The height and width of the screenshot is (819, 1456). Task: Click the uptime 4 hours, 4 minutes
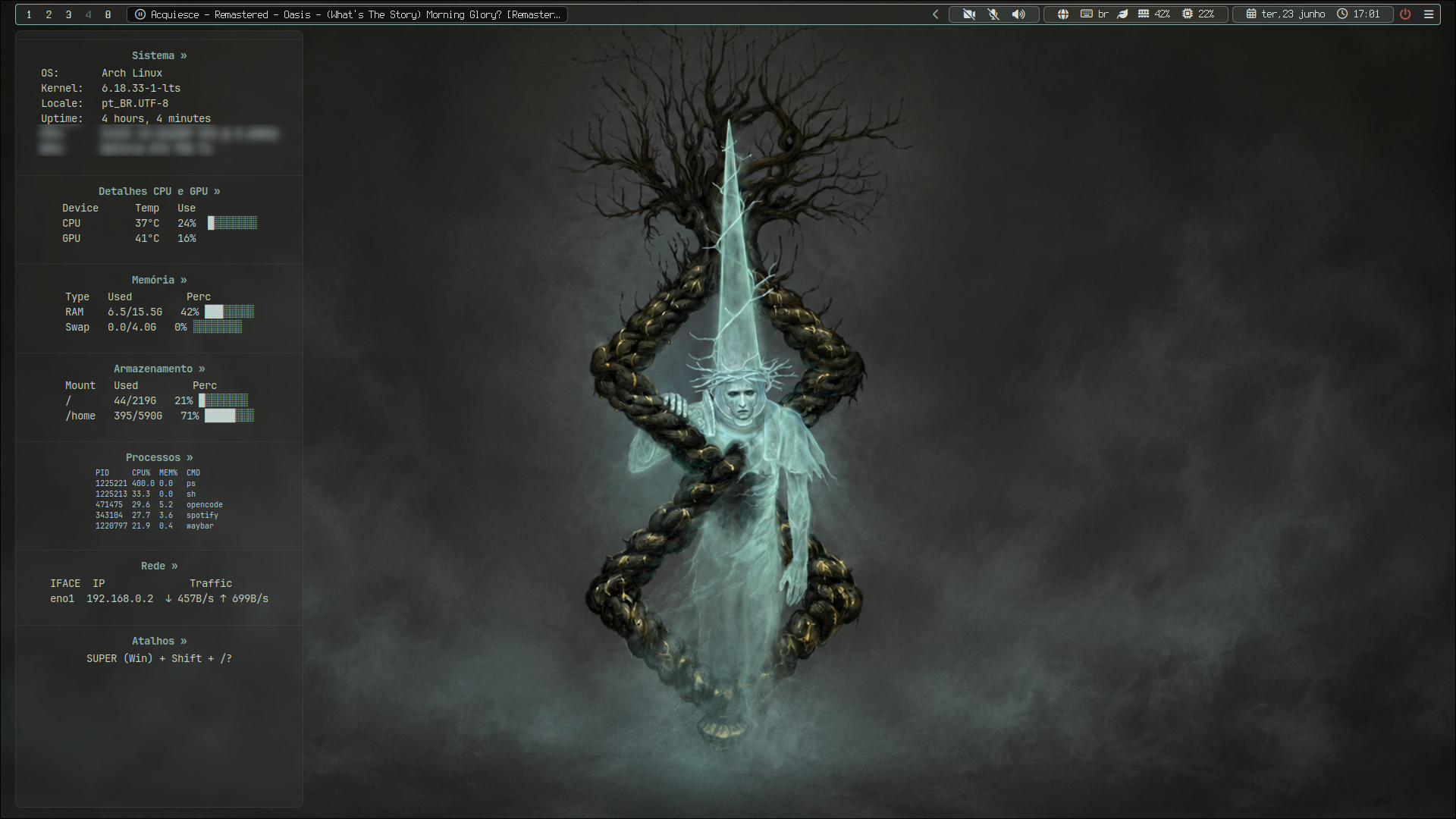point(156,118)
